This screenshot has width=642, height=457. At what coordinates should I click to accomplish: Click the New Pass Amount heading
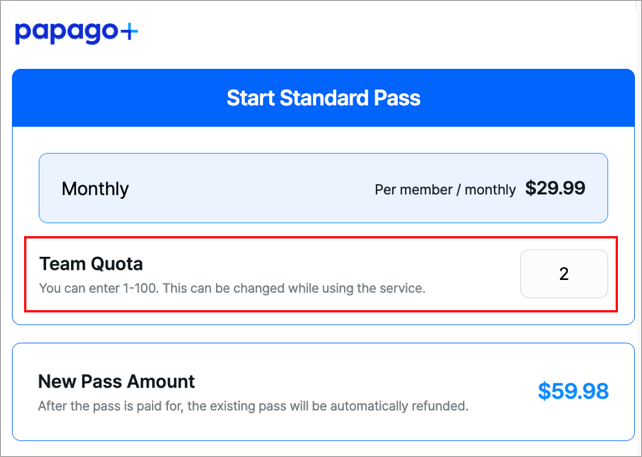click(116, 381)
